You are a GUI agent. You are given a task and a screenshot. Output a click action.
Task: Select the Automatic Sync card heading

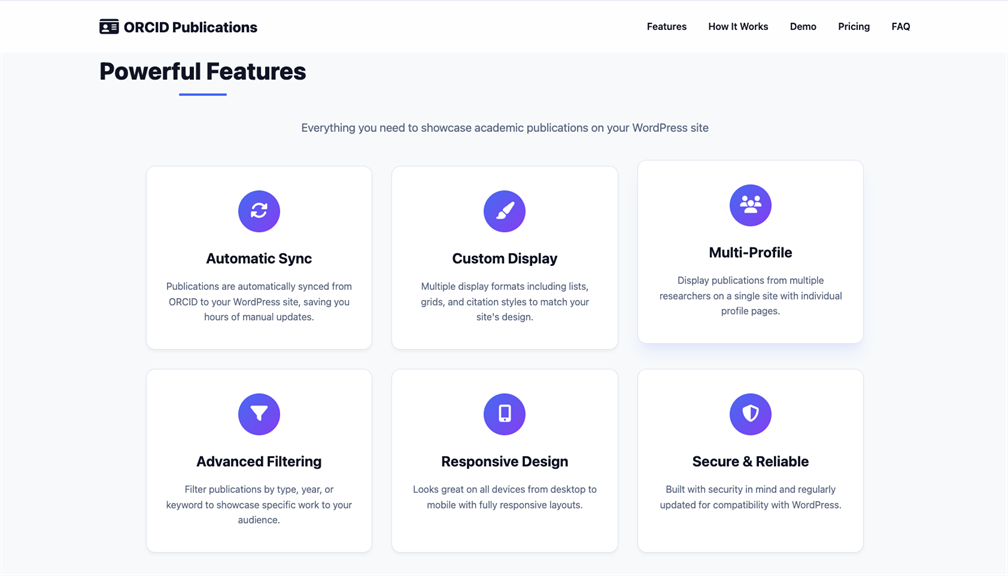click(259, 259)
